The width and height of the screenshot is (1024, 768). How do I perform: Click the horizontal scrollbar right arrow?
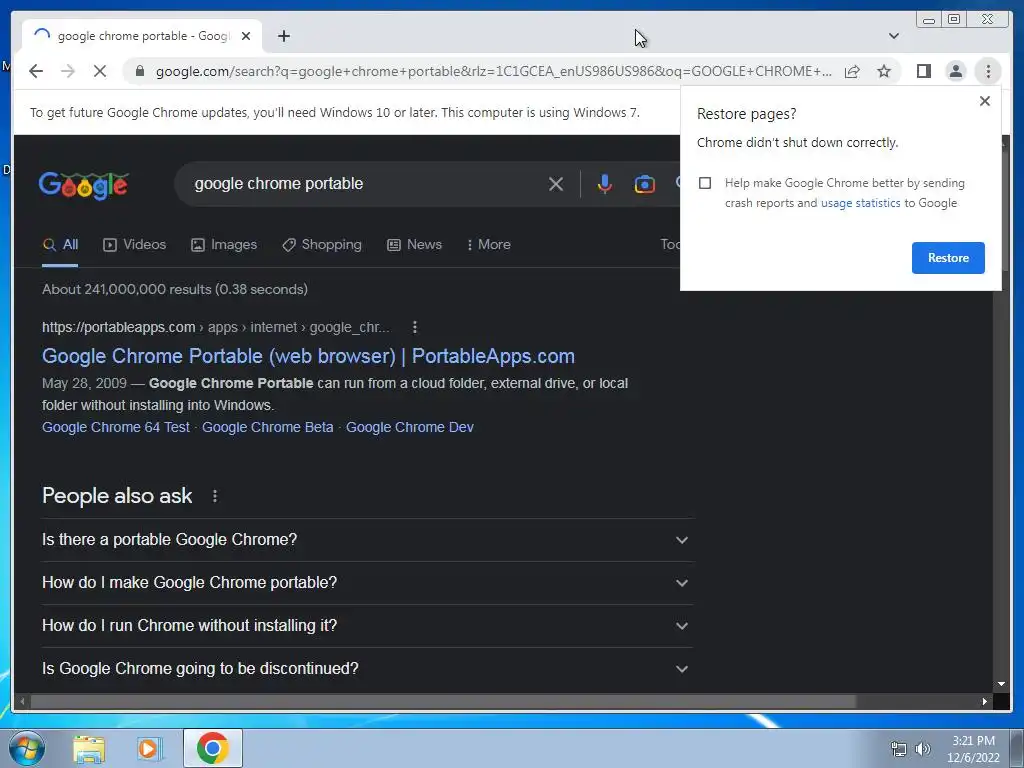984,701
